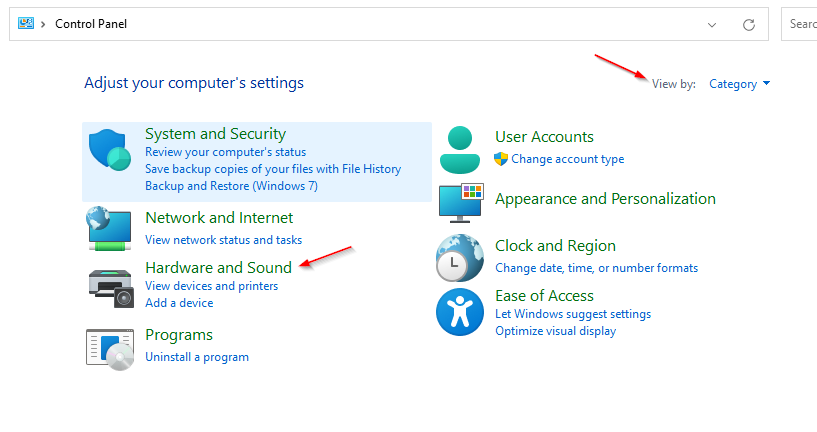The image size is (817, 432).
Task: Open Hardware and Sound category
Action: pos(218,268)
